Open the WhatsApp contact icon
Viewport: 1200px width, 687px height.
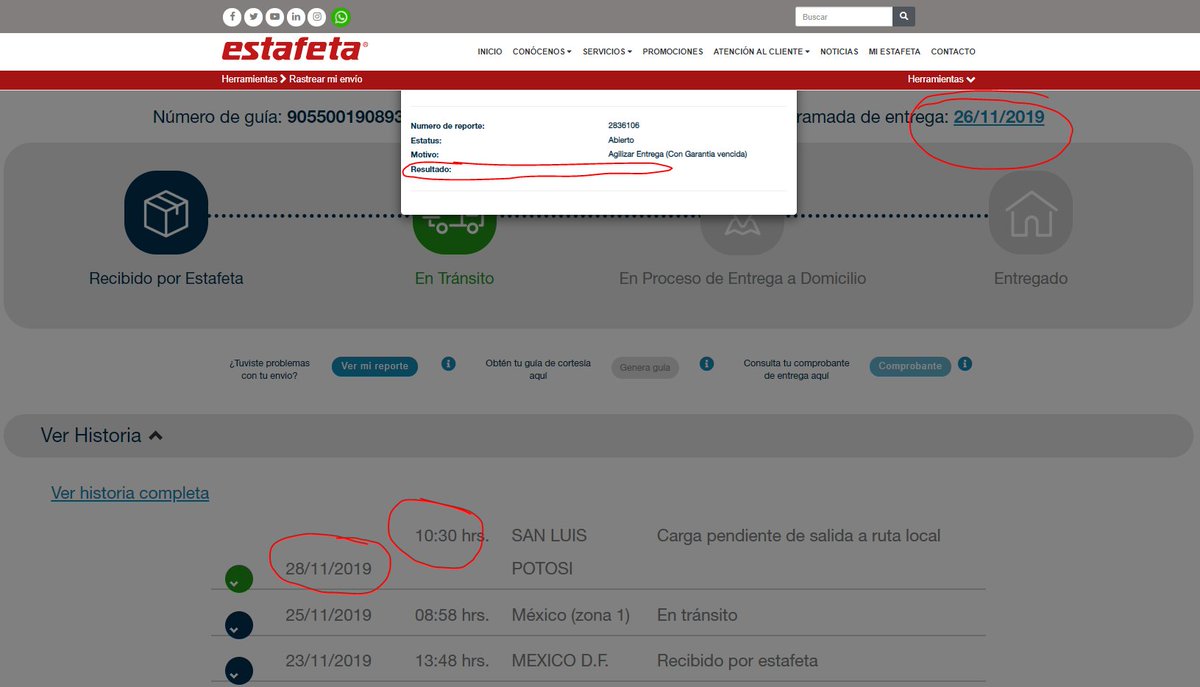tap(342, 17)
